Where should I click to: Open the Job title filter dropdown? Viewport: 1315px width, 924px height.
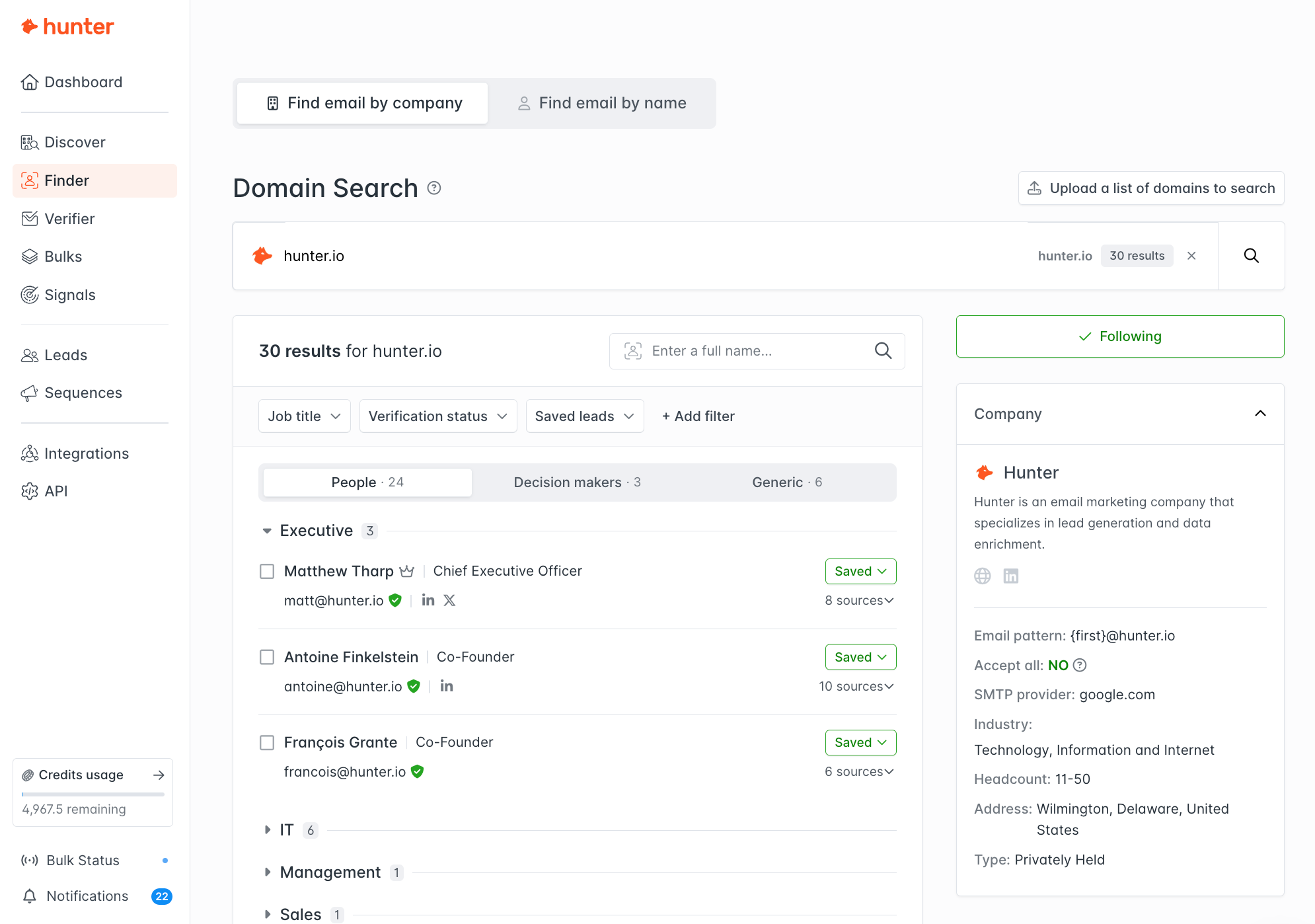[304, 416]
